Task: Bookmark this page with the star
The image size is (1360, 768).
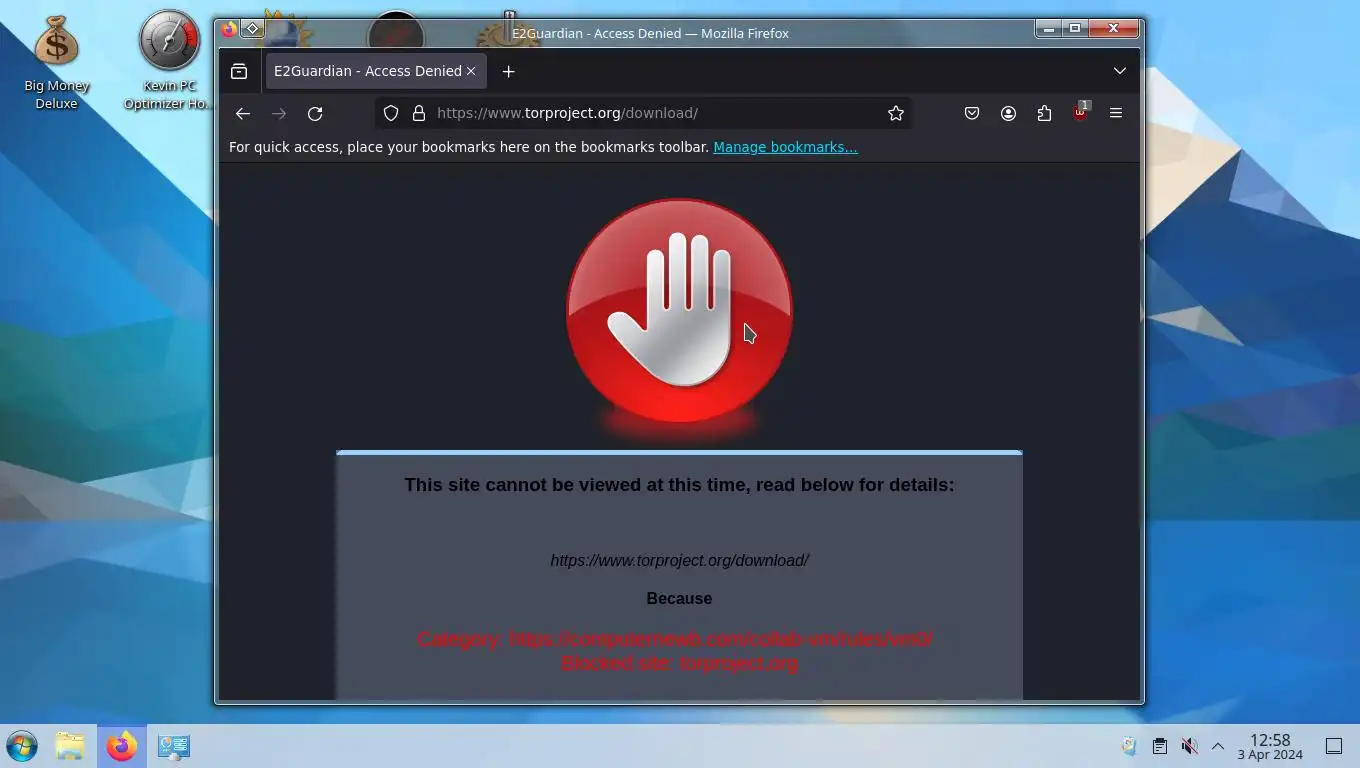Action: (x=896, y=113)
